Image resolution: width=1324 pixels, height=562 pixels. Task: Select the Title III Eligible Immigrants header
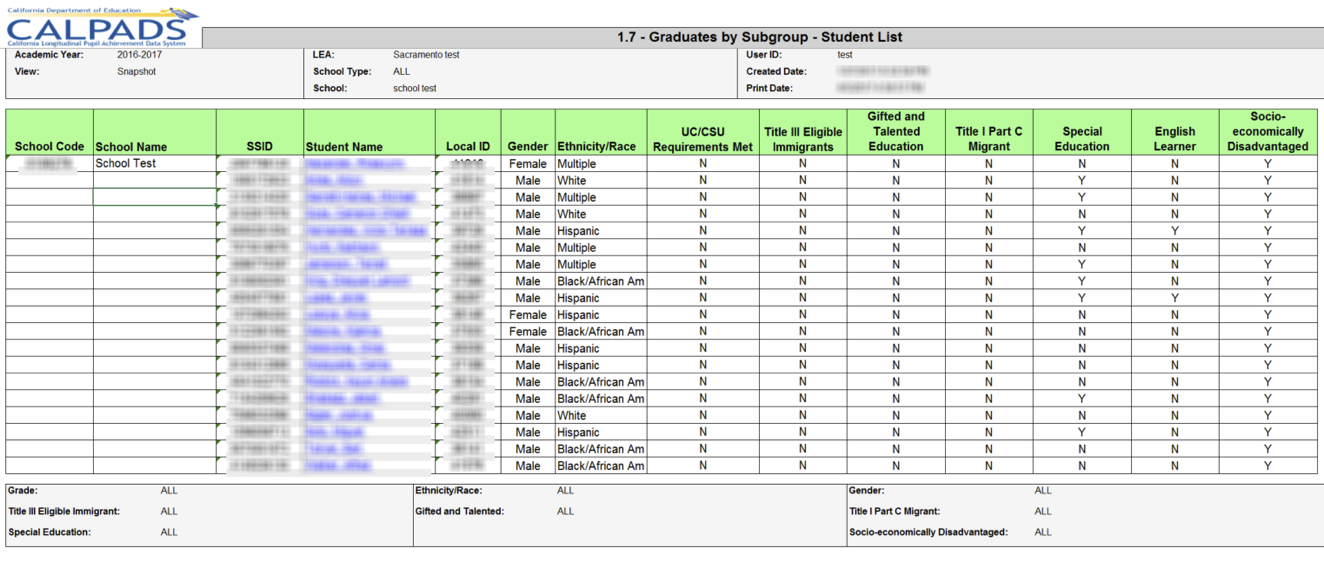coord(802,139)
